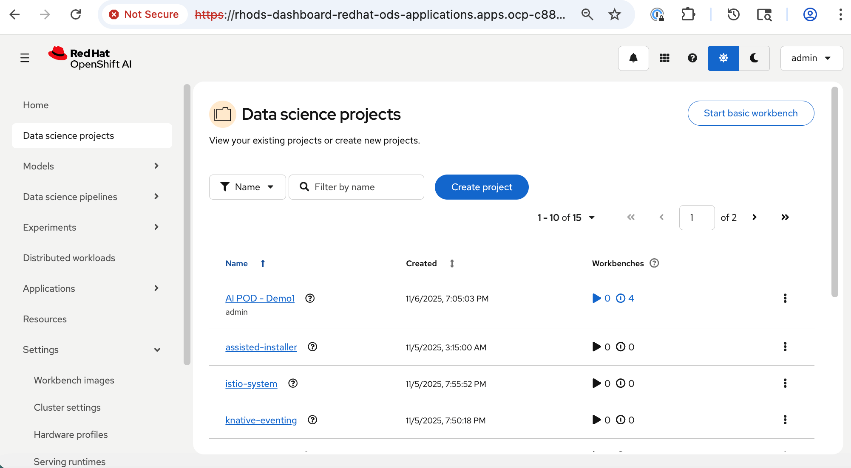Expand the Experiments sidebar section
851x468 pixels.
click(92, 227)
